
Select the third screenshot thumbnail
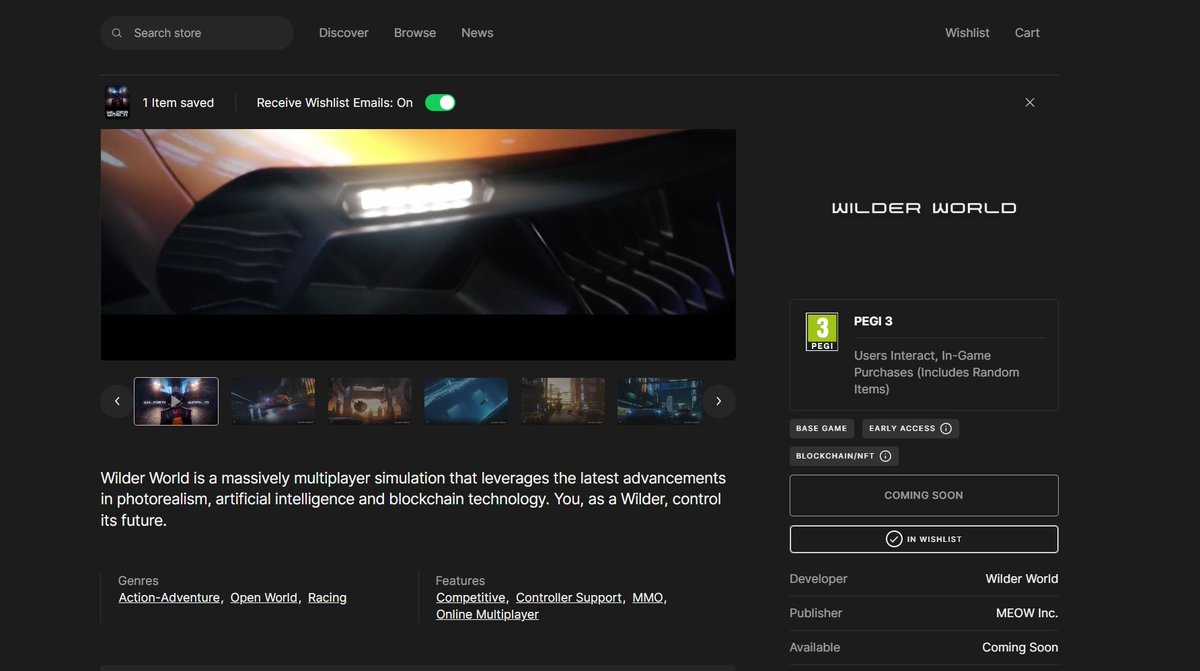click(370, 401)
